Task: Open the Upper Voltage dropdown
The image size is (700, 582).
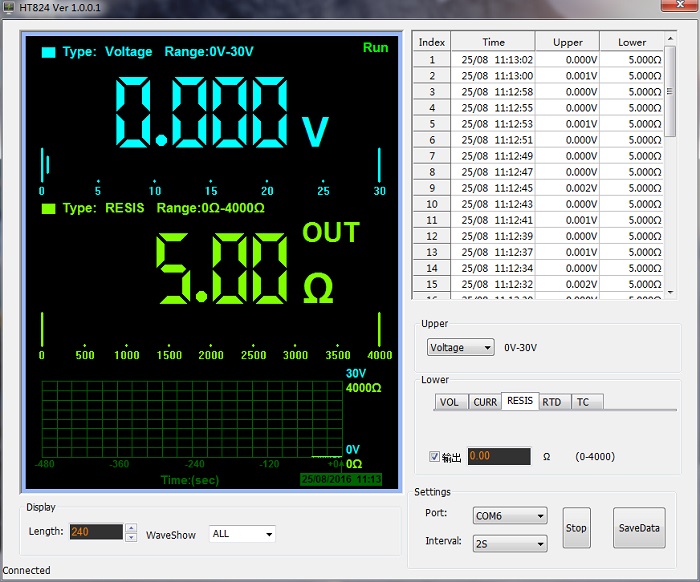Action: [x=460, y=348]
